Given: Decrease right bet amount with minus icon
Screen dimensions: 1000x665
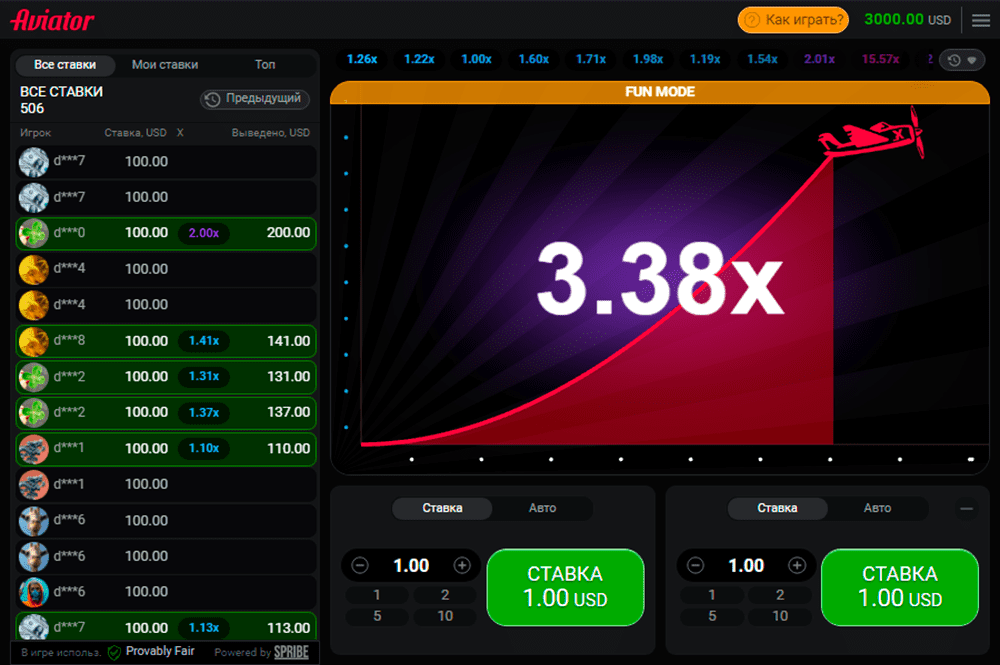Looking at the screenshot, I should point(695,566).
